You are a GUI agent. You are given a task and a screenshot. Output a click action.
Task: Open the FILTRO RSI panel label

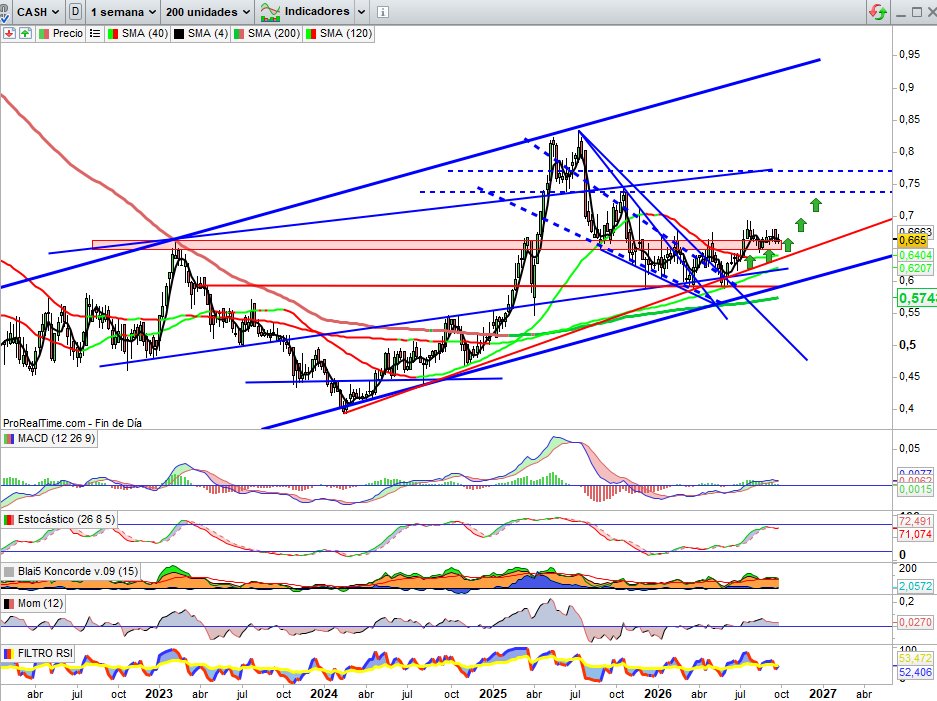[x=45, y=654]
